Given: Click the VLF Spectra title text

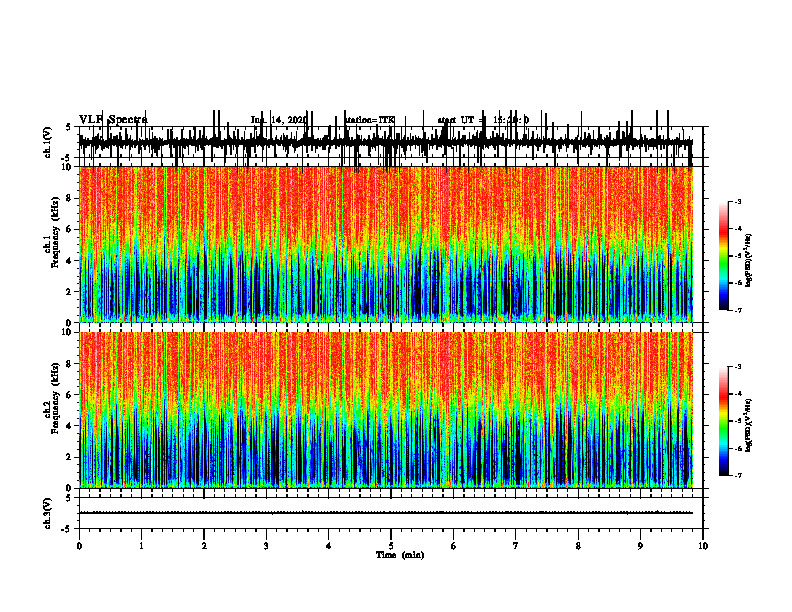Looking at the screenshot, I should click(x=113, y=120).
